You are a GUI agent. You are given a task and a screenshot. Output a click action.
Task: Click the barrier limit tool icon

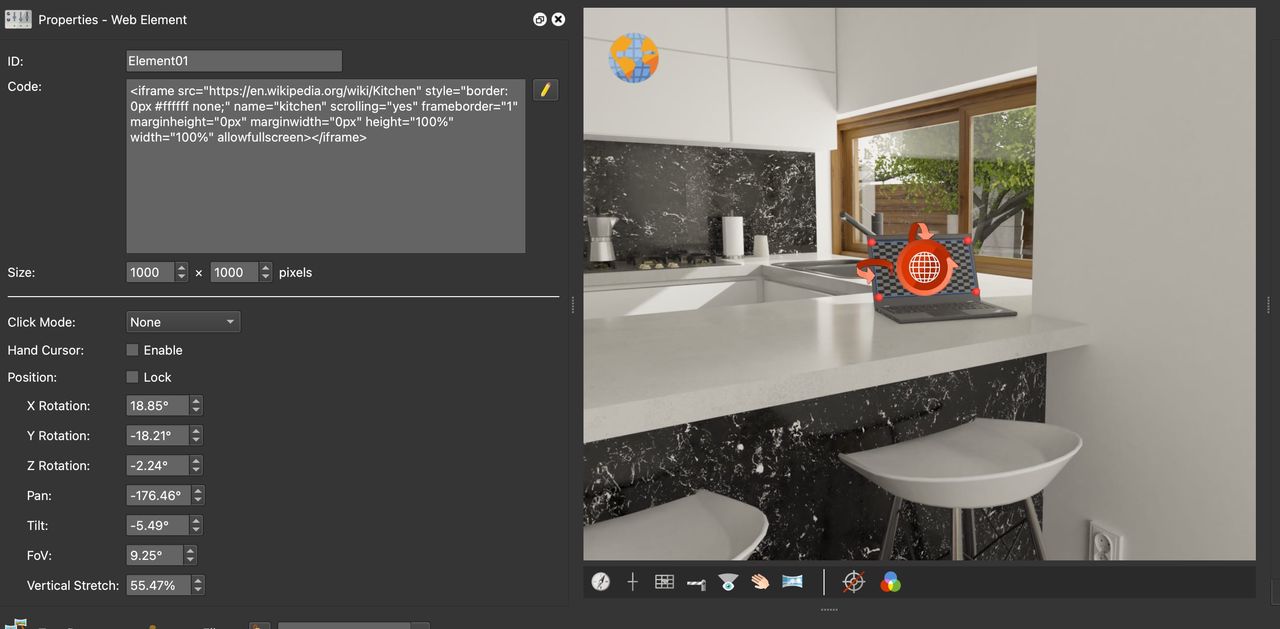click(697, 581)
